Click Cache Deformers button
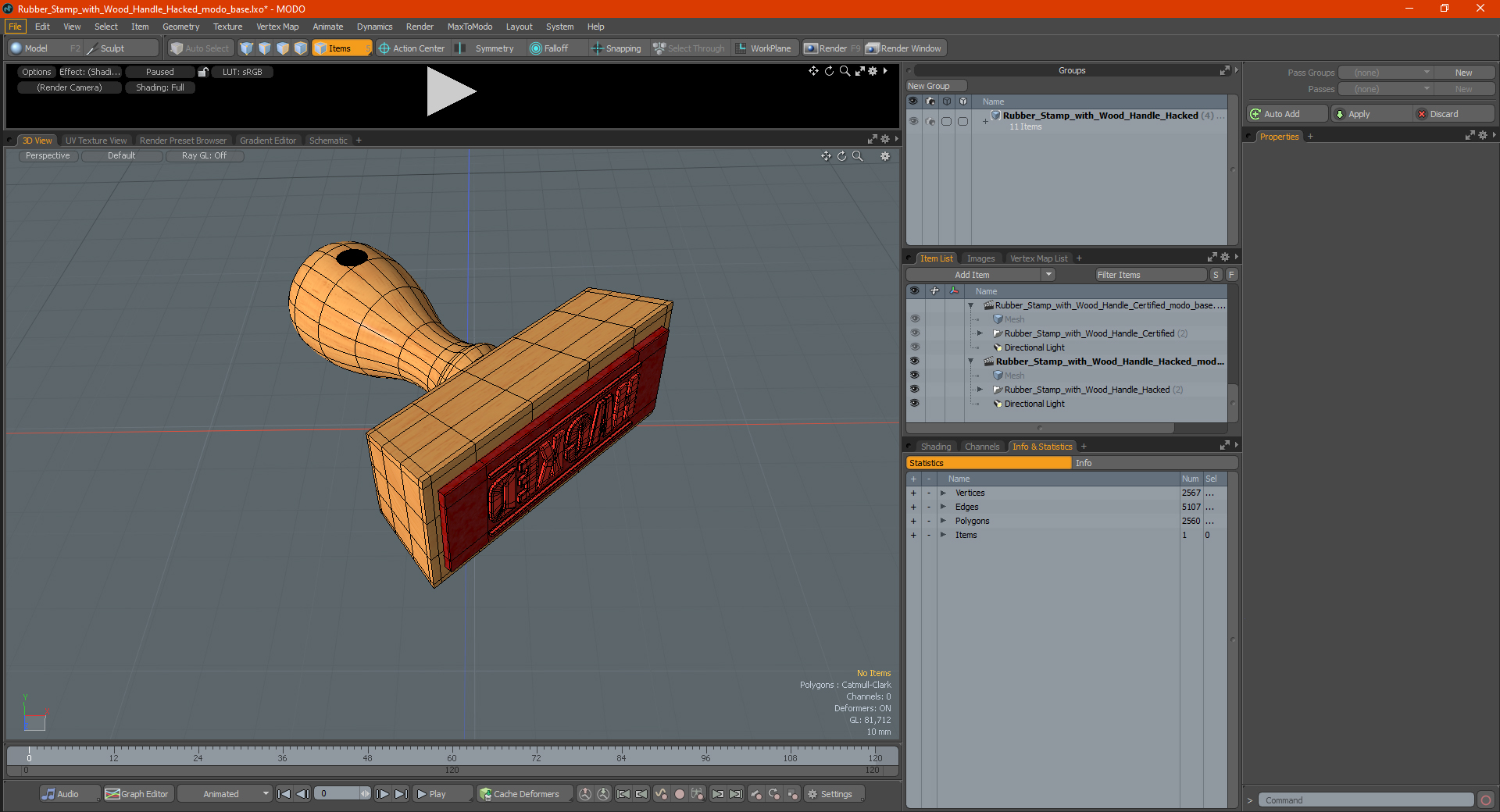Viewport: 1500px width, 812px height. (x=524, y=794)
